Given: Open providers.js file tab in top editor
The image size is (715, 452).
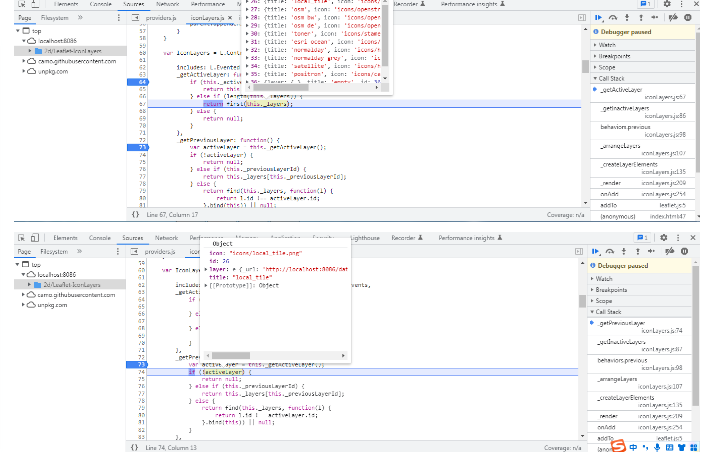Looking at the screenshot, I should 161,18.
